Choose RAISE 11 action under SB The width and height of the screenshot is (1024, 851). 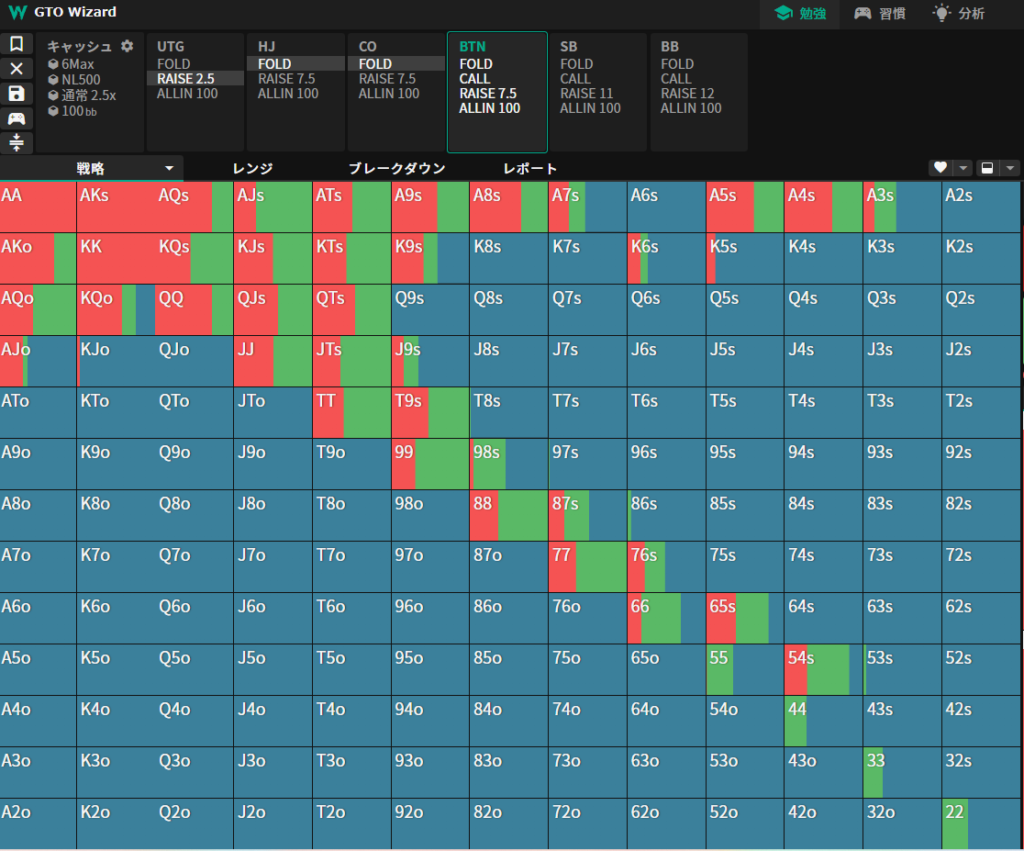click(586, 94)
